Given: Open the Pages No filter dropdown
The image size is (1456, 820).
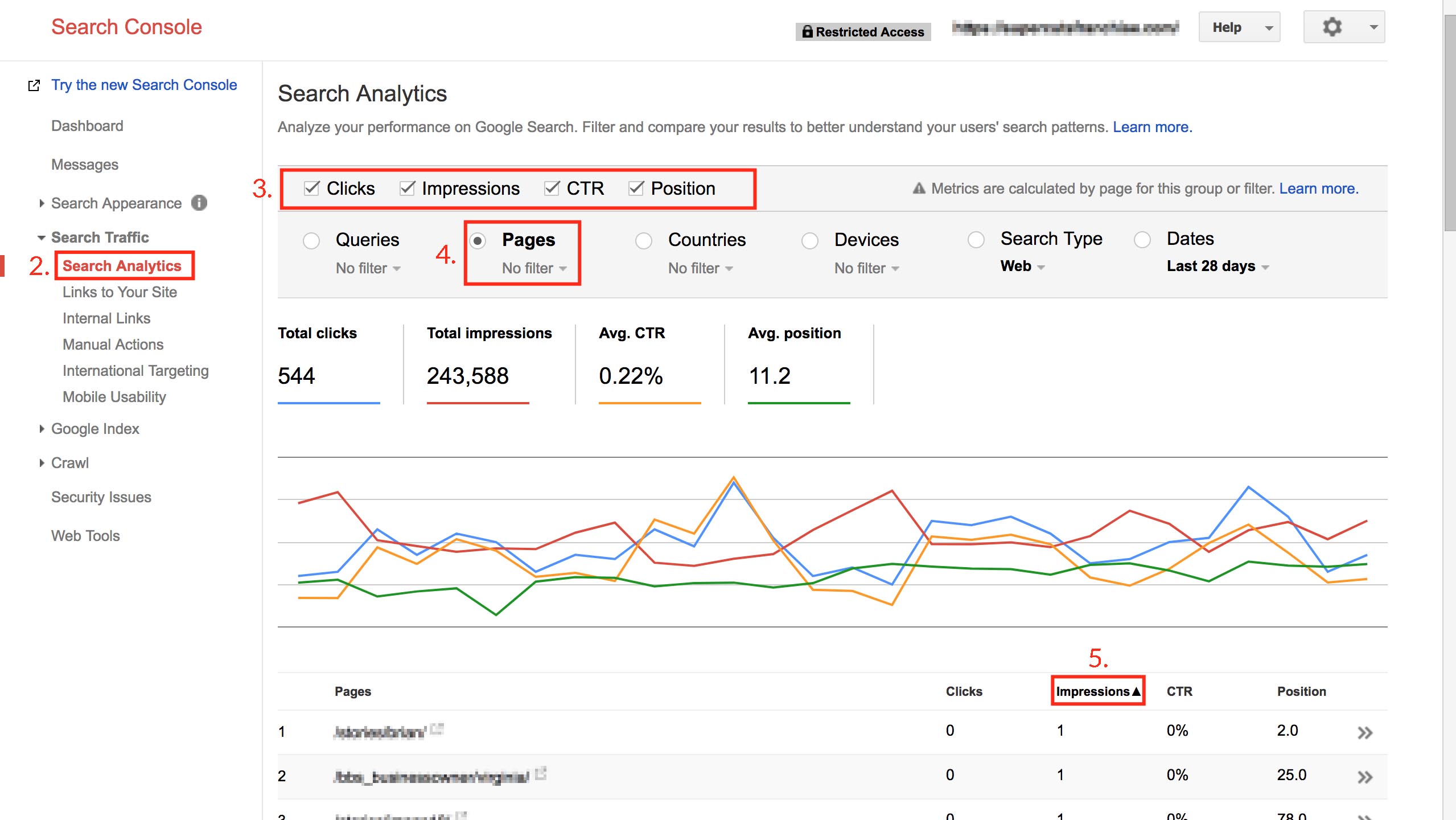Looking at the screenshot, I should 534,268.
